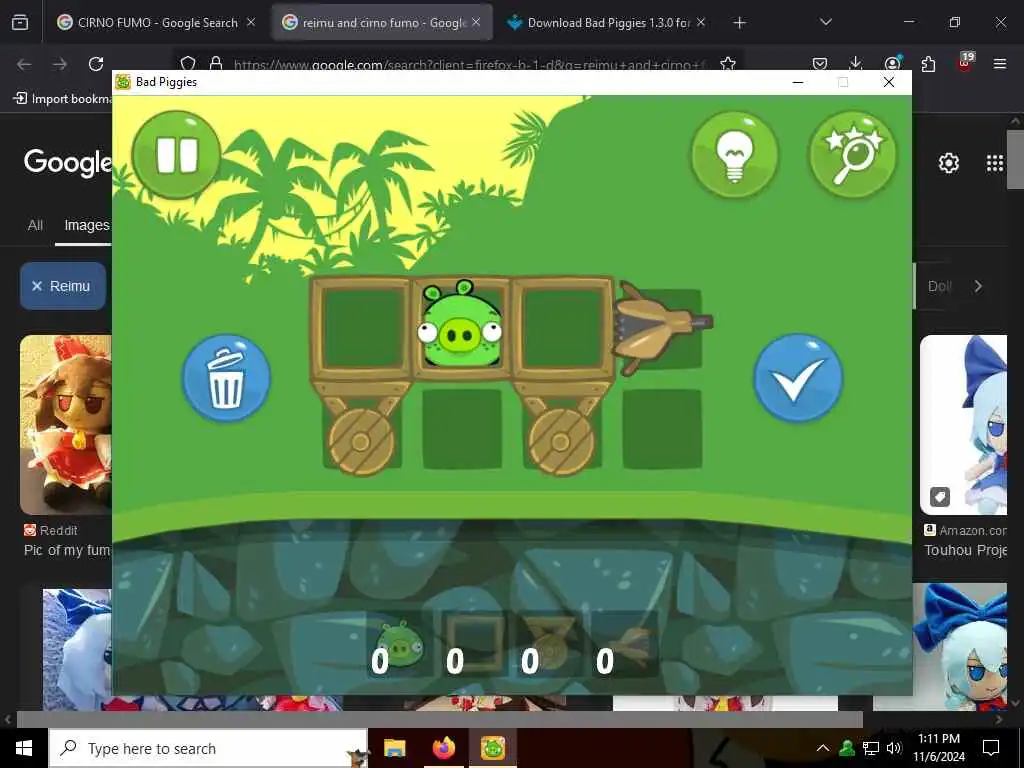Pick the wheel part in inventory tray
The image size is (1024, 768).
tap(549, 646)
